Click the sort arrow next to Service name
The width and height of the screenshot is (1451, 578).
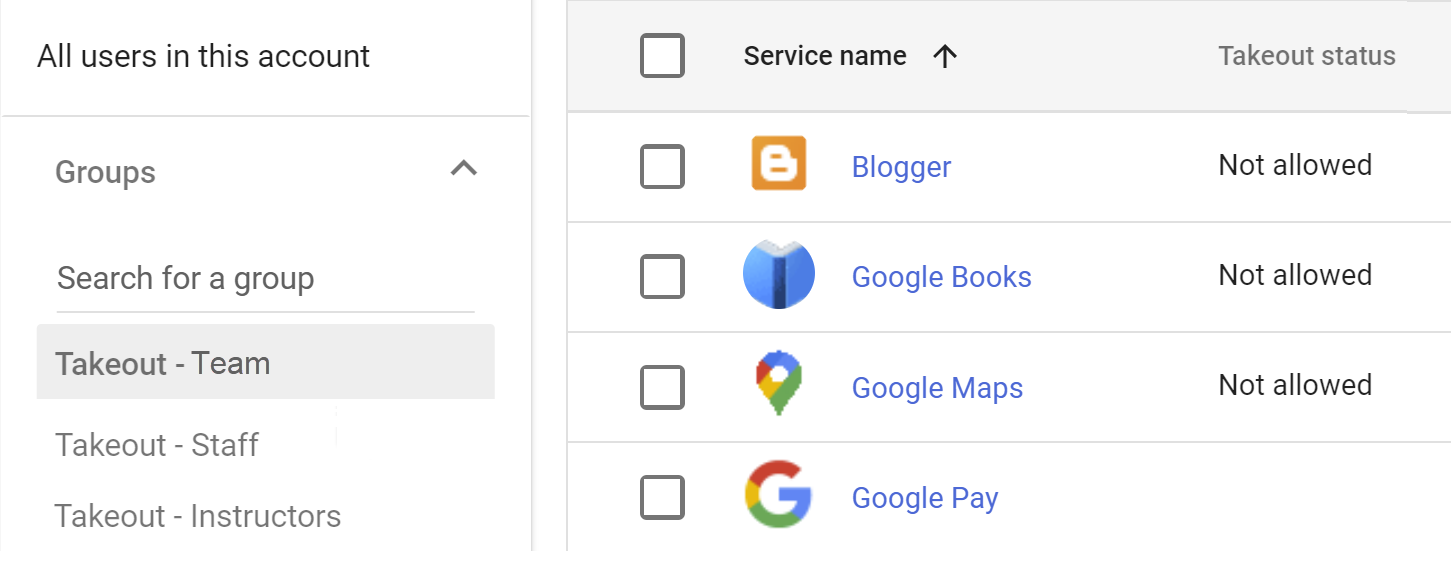(x=944, y=57)
